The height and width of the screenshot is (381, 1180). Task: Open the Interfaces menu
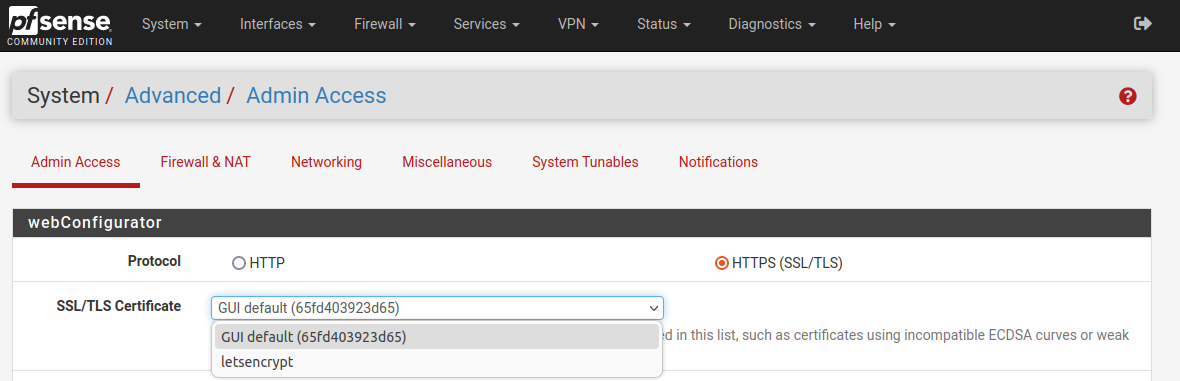click(277, 24)
